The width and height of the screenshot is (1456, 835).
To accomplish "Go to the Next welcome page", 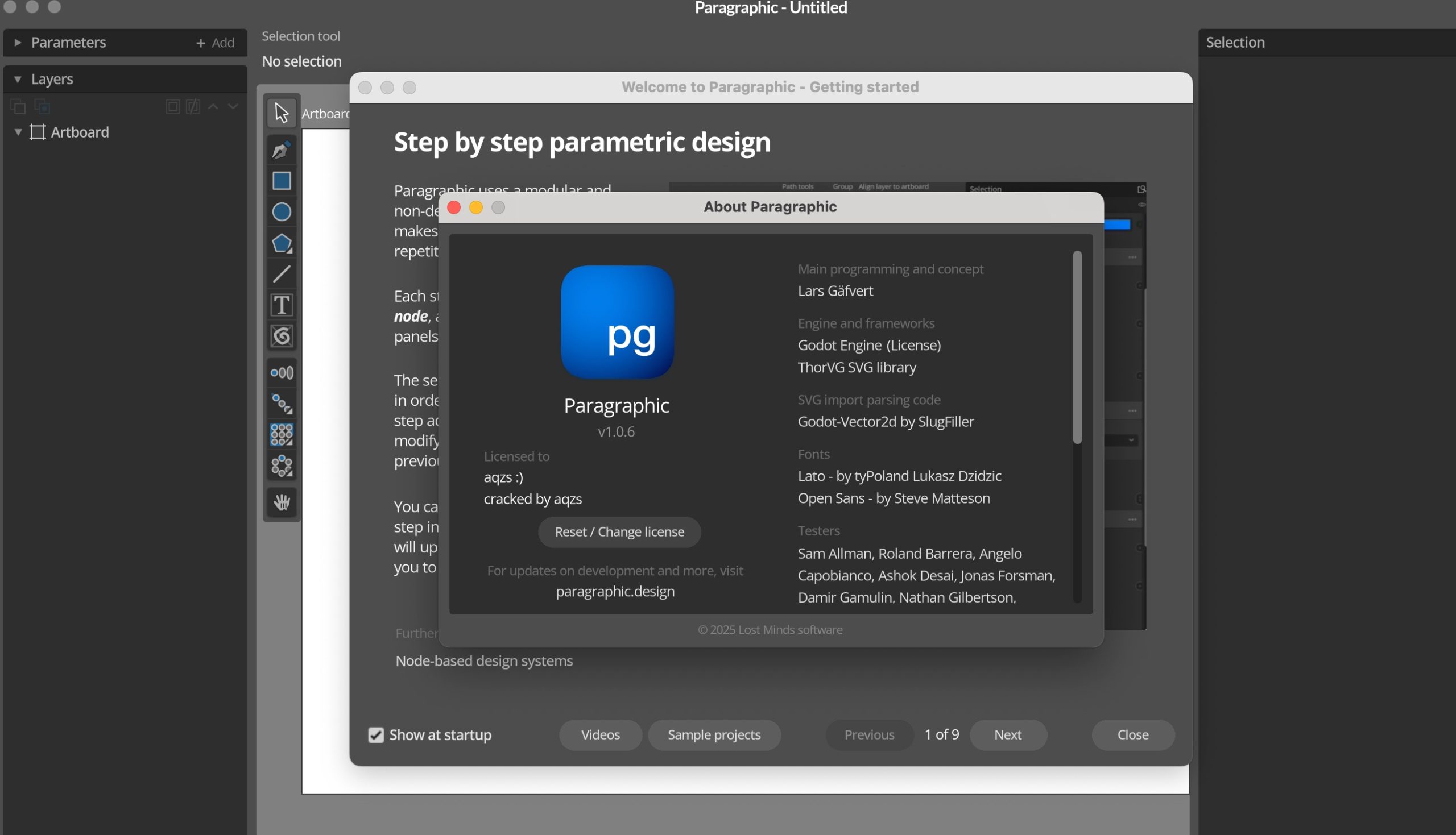I will pos(1008,734).
